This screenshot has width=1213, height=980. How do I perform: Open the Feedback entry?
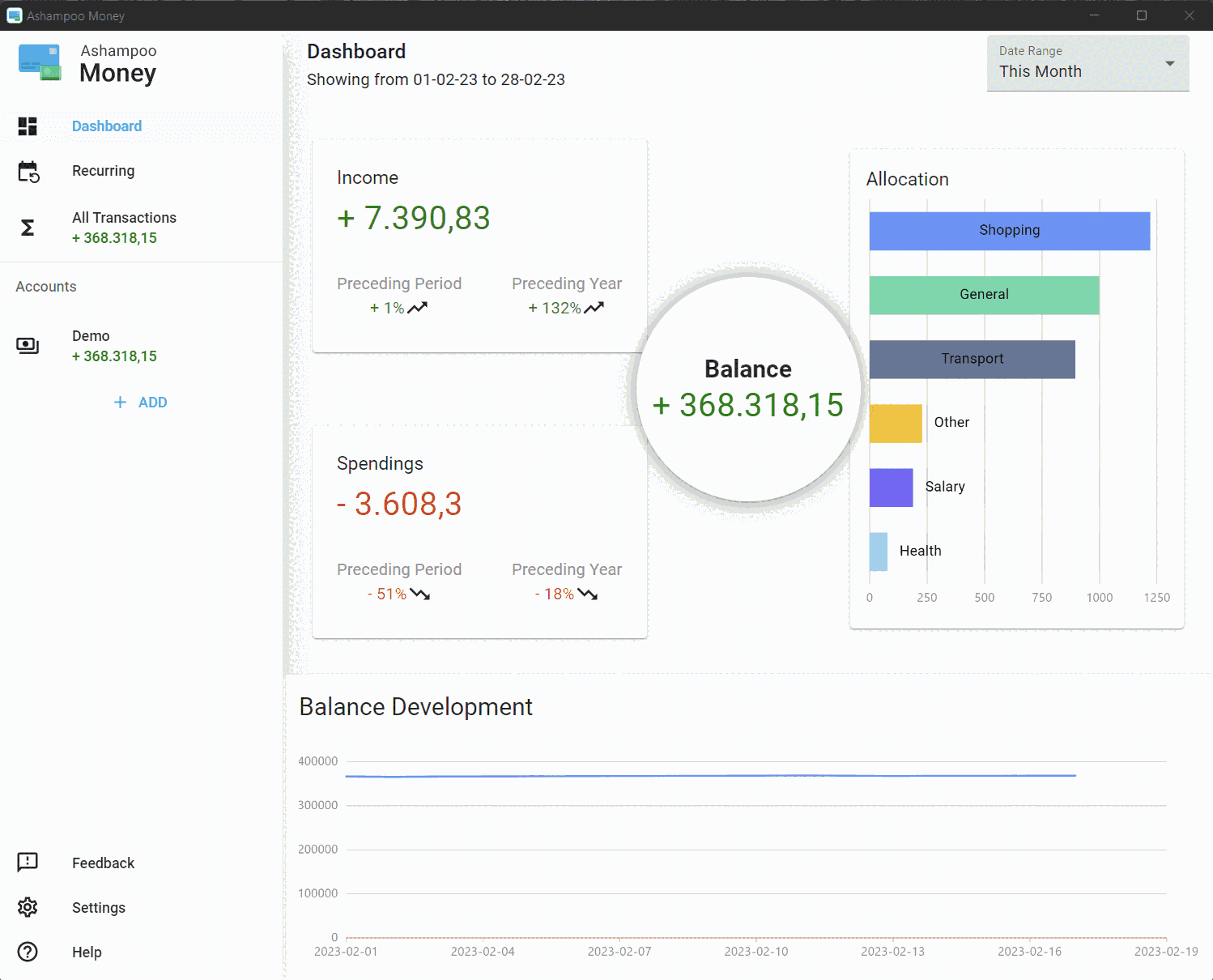(103, 863)
